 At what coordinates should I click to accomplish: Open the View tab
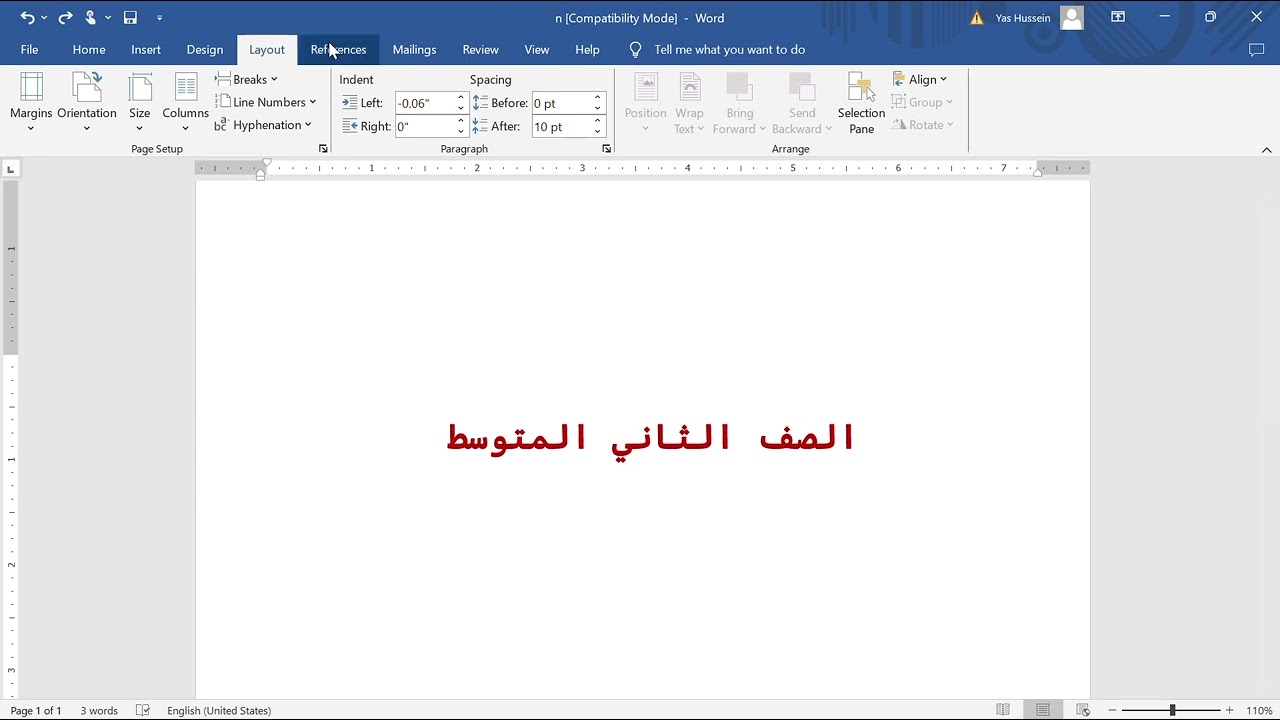click(x=537, y=49)
